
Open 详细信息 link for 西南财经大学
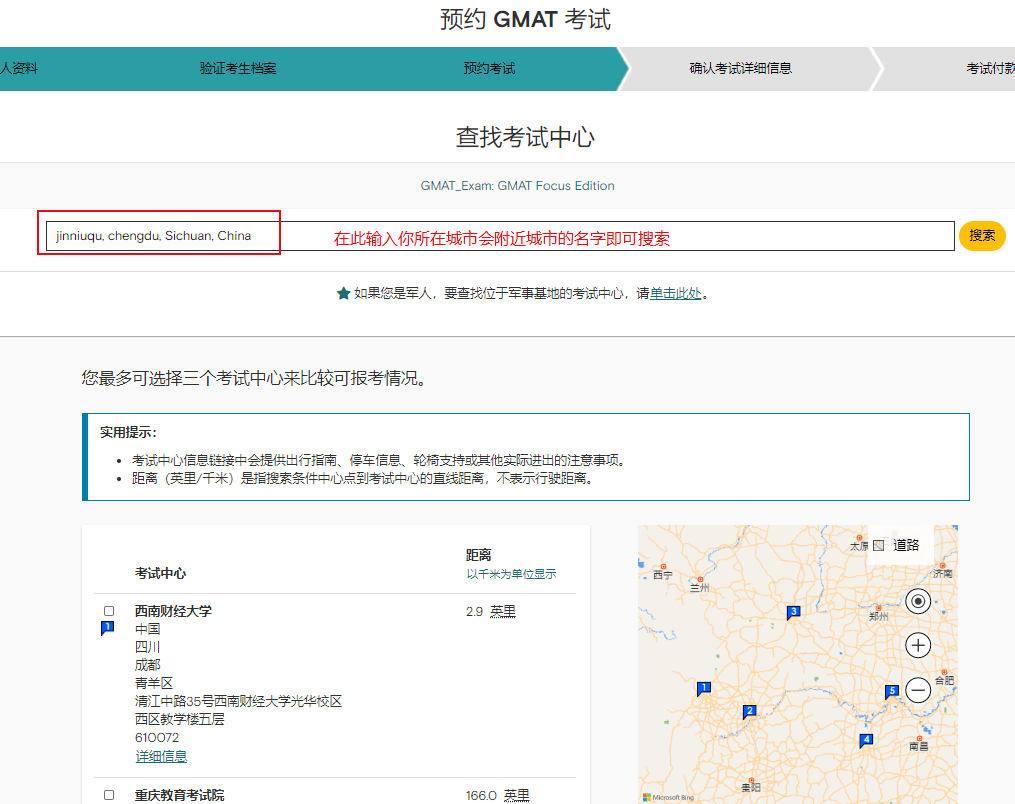pos(161,756)
